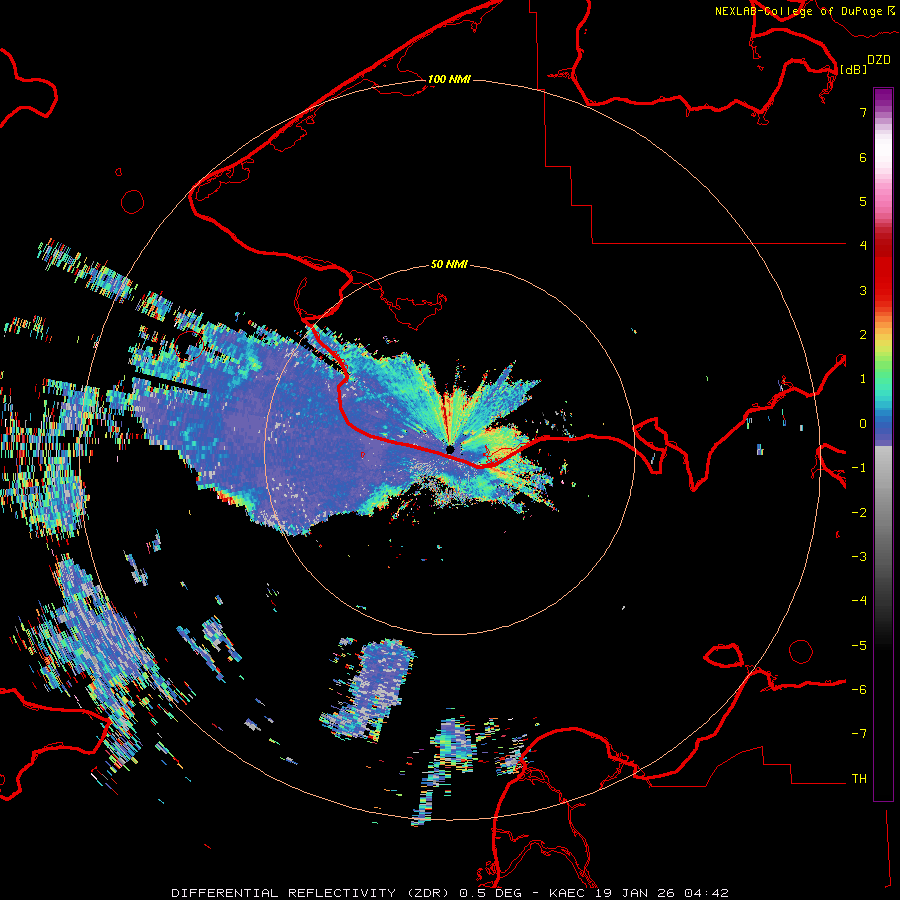Click the -2 value on color scale
Screen dimensions: 900x900
tap(859, 513)
